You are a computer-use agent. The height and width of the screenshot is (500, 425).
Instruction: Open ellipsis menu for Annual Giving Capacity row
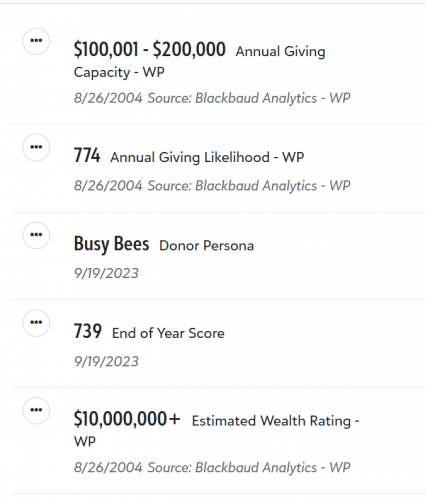(36, 41)
